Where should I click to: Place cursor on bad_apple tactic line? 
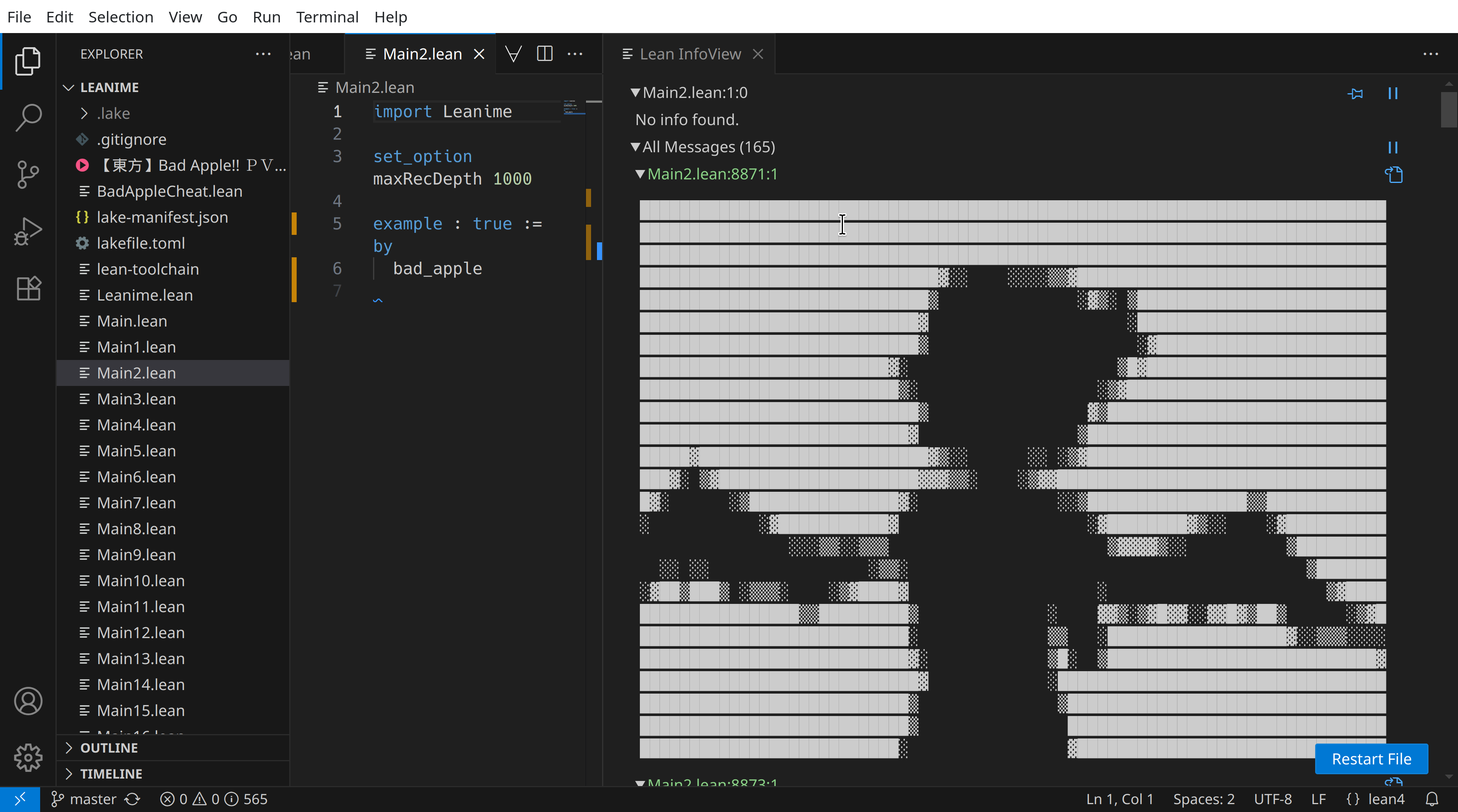click(x=437, y=268)
